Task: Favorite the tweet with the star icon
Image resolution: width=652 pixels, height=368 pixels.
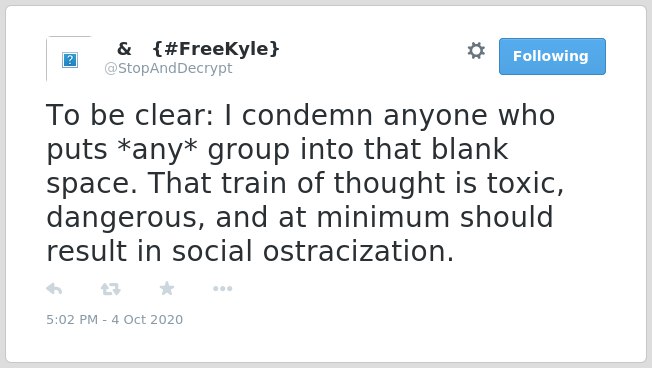Action: (167, 288)
